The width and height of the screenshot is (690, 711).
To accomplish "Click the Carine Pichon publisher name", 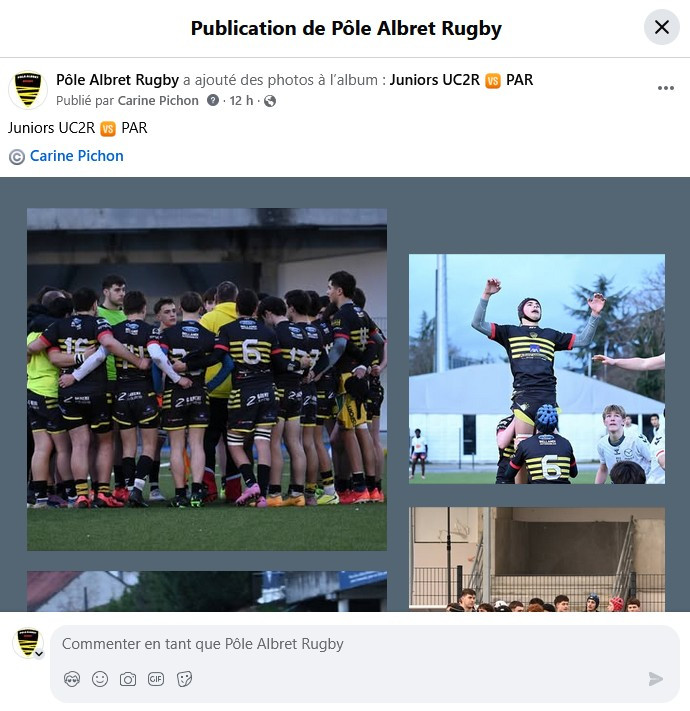I will [158, 101].
